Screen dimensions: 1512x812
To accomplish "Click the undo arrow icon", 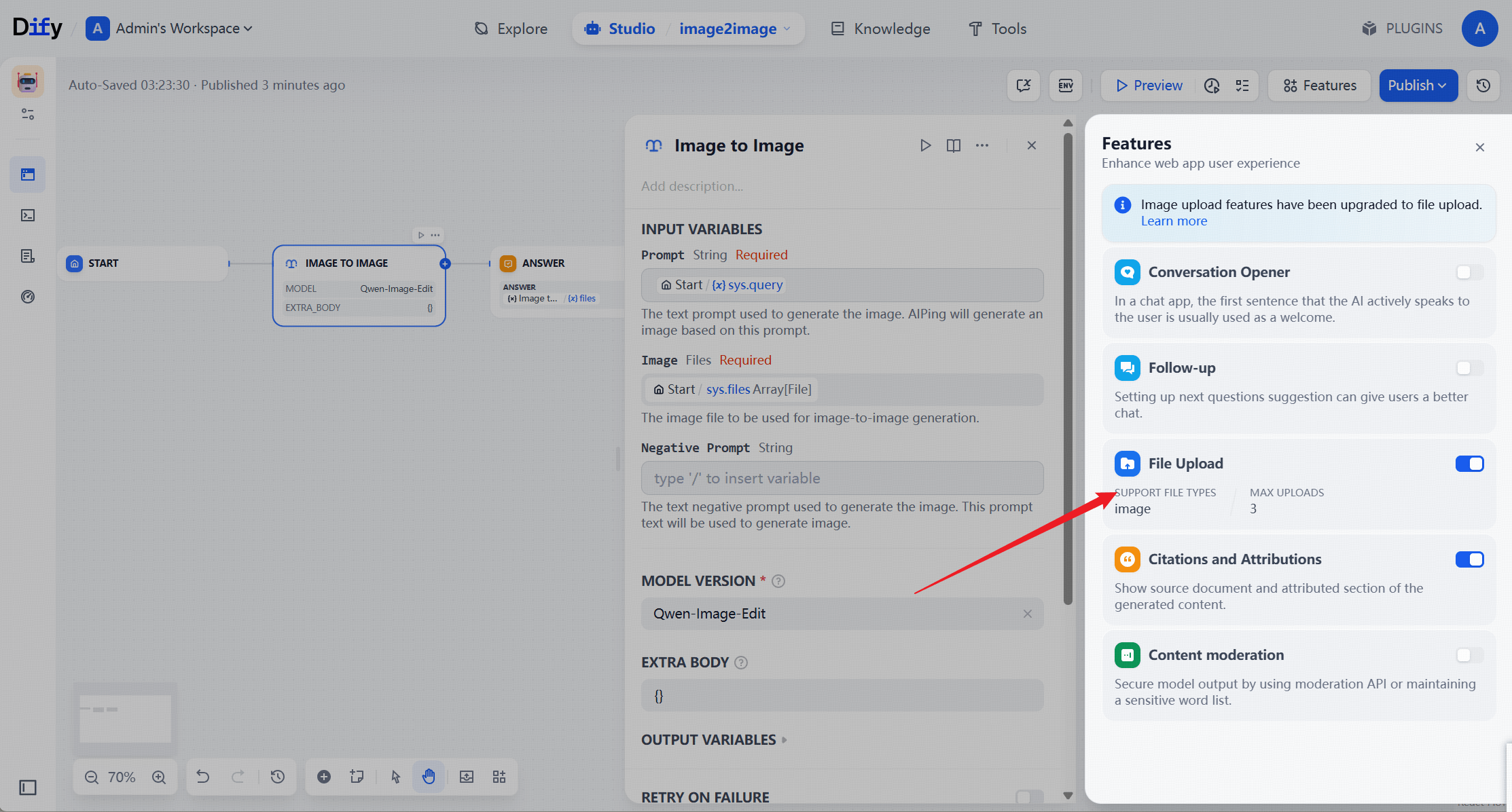I will click(x=202, y=777).
